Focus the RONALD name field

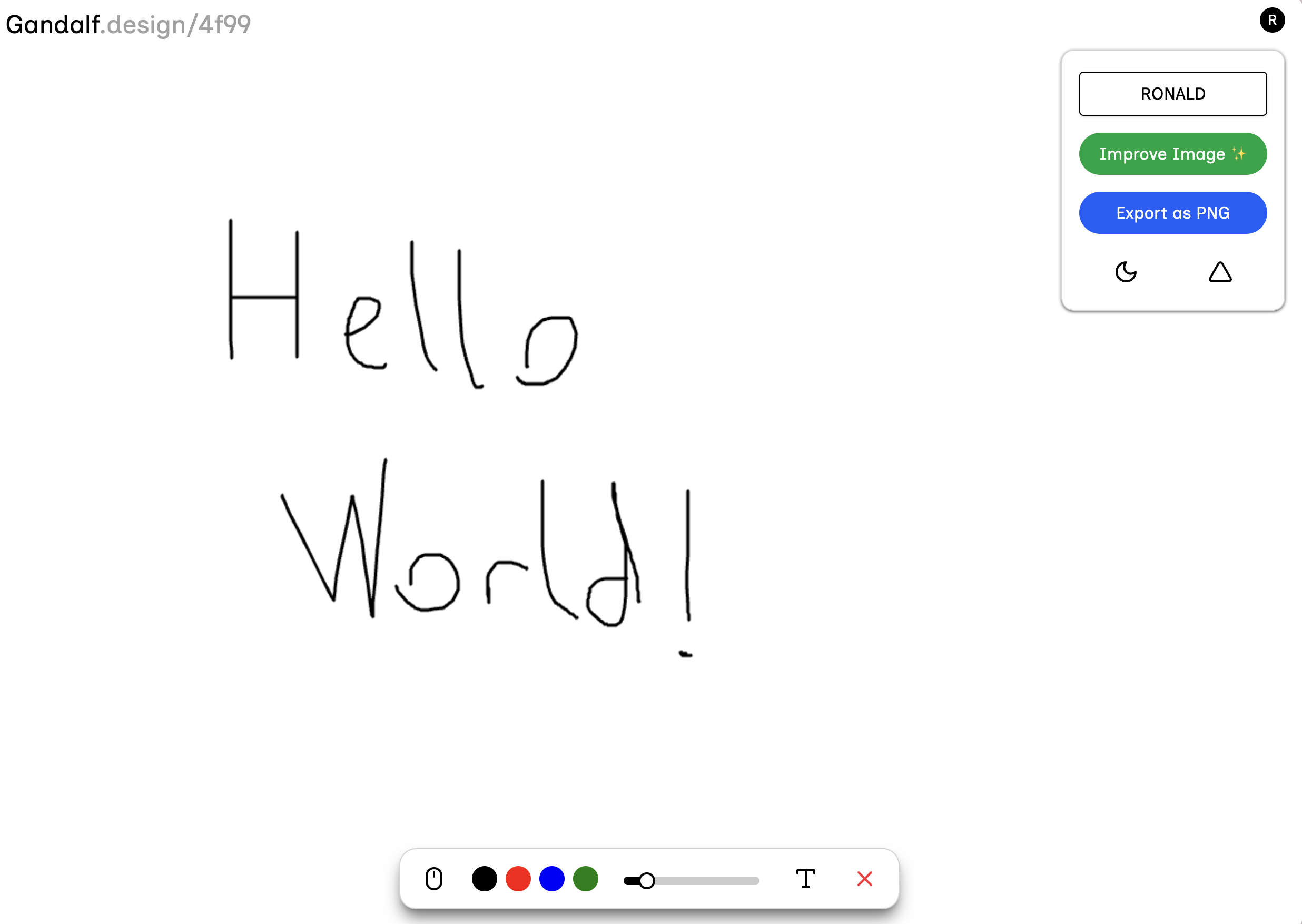coord(1172,94)
